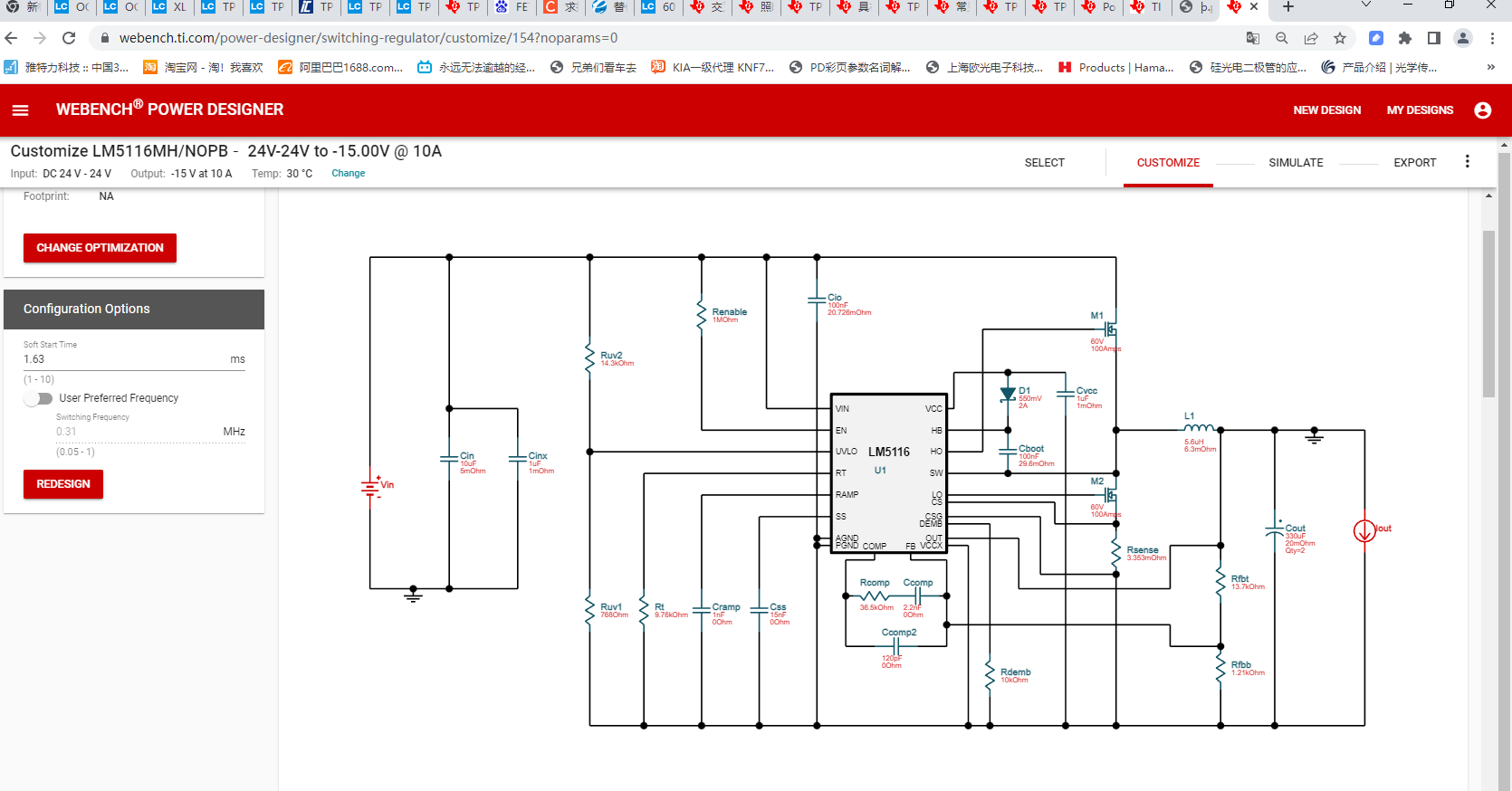Edit the Soft Start Time field
Viewport: 1512px width, 791px height.
coord(134,359)
